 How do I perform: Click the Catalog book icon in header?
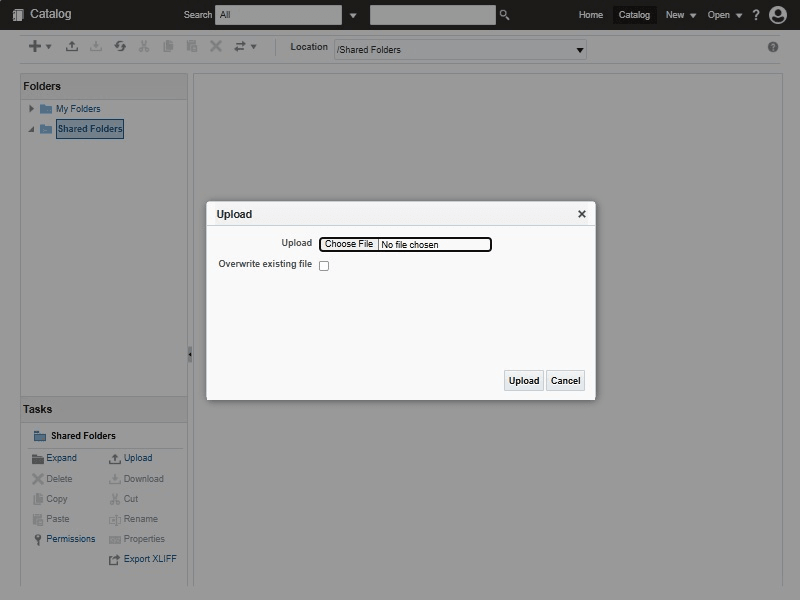coord(18,15)
